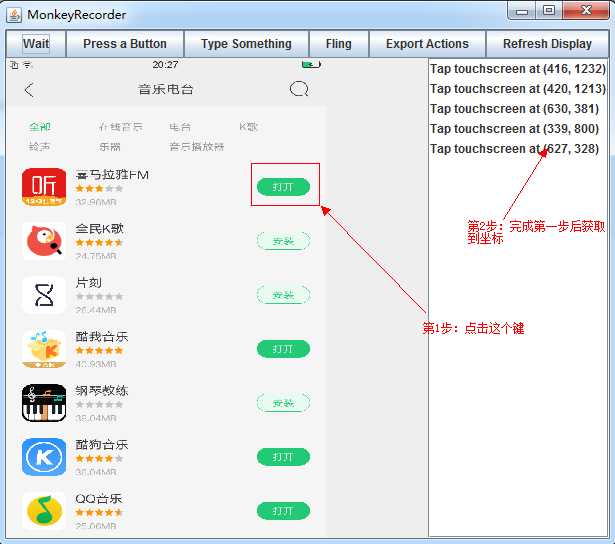
Task: Click the Wi-Fi icon in phone status bar
Action: click(27, 65)
